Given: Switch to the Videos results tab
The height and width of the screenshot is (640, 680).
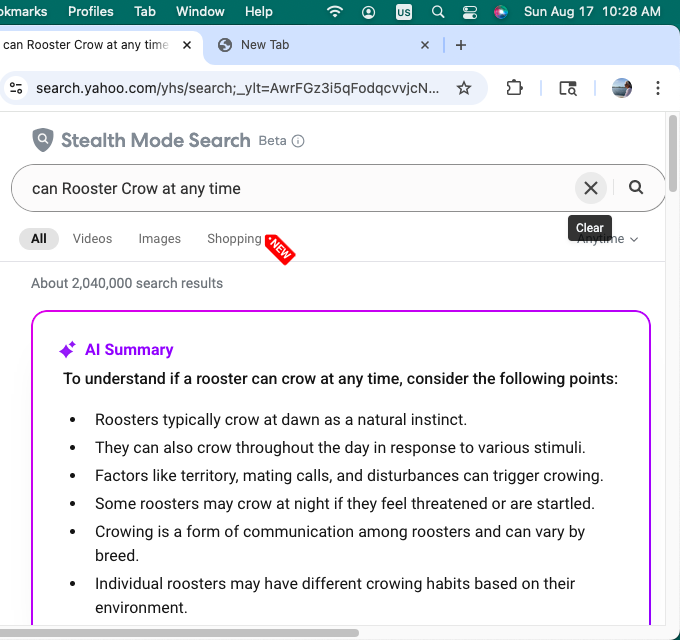Looking at the screenshot, I should click(92, 239).
